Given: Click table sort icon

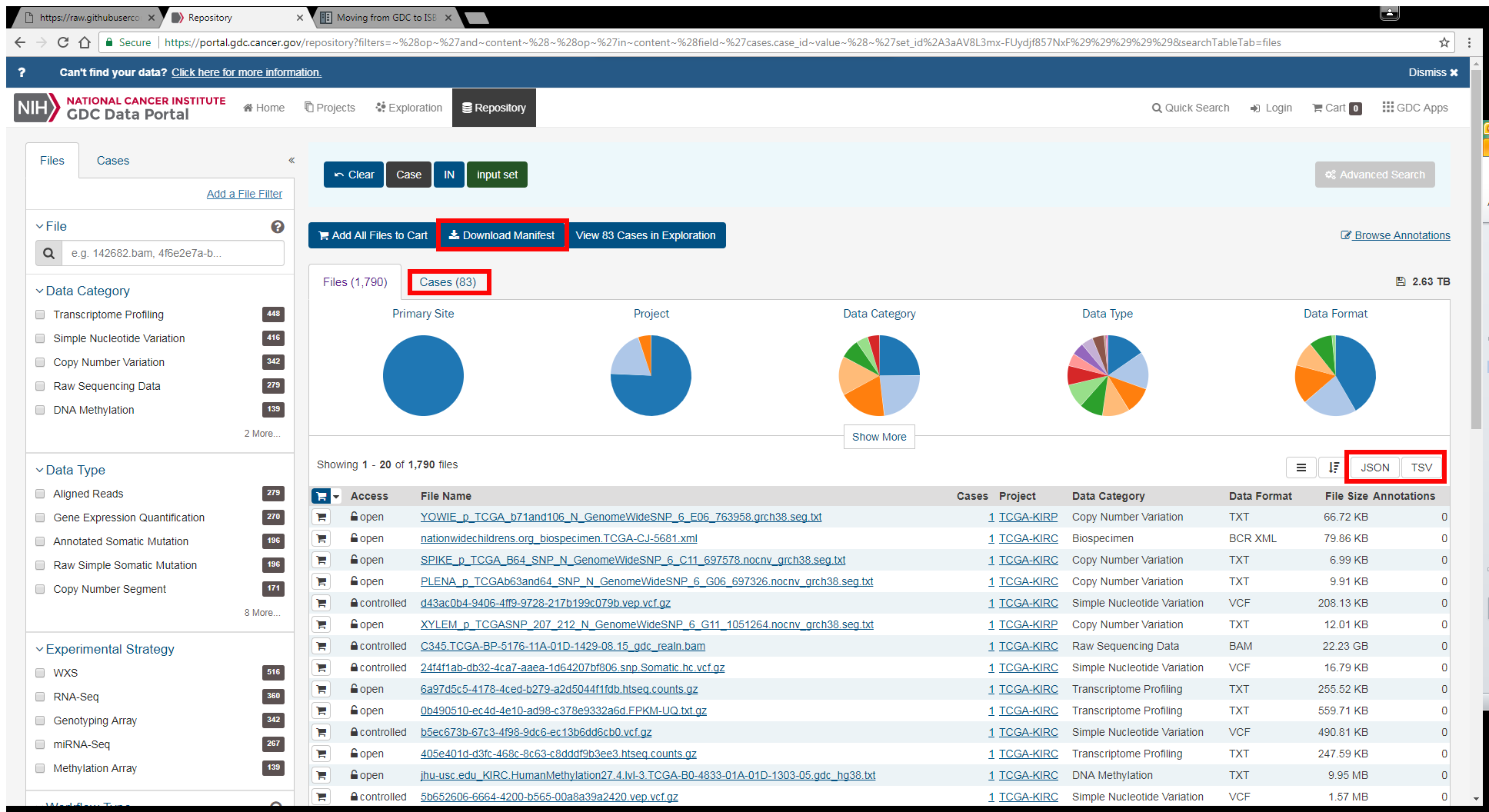Looking at the screenshot, I should pos(1334,468).
